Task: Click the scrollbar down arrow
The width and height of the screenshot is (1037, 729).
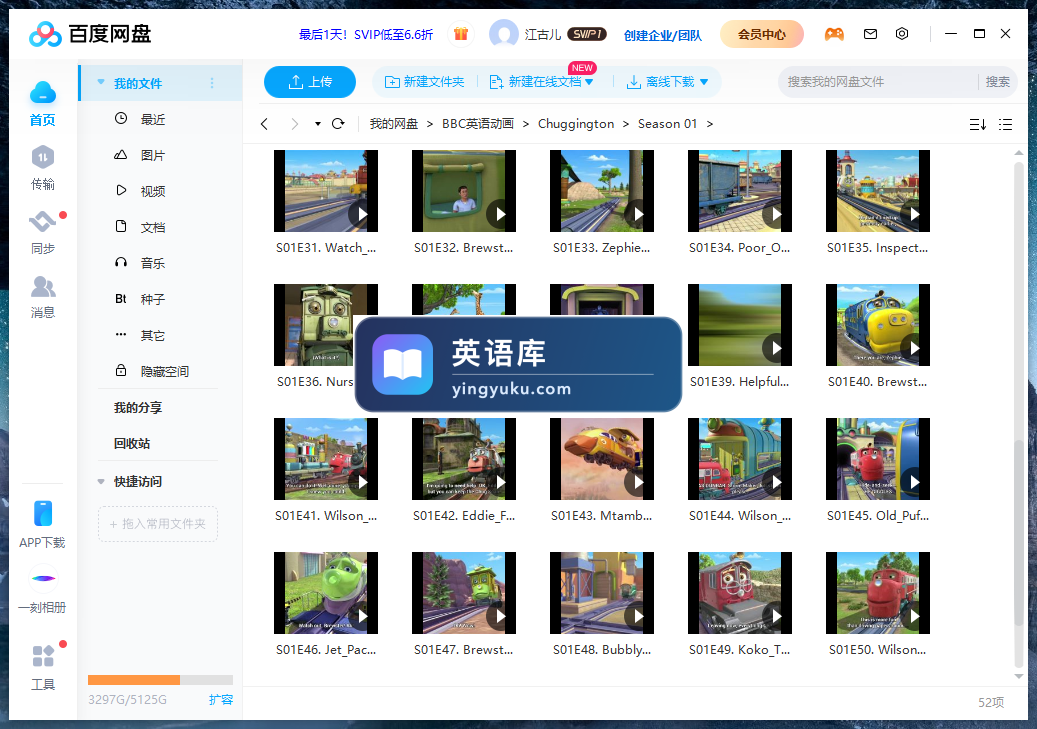Action: click(1018, 677)
